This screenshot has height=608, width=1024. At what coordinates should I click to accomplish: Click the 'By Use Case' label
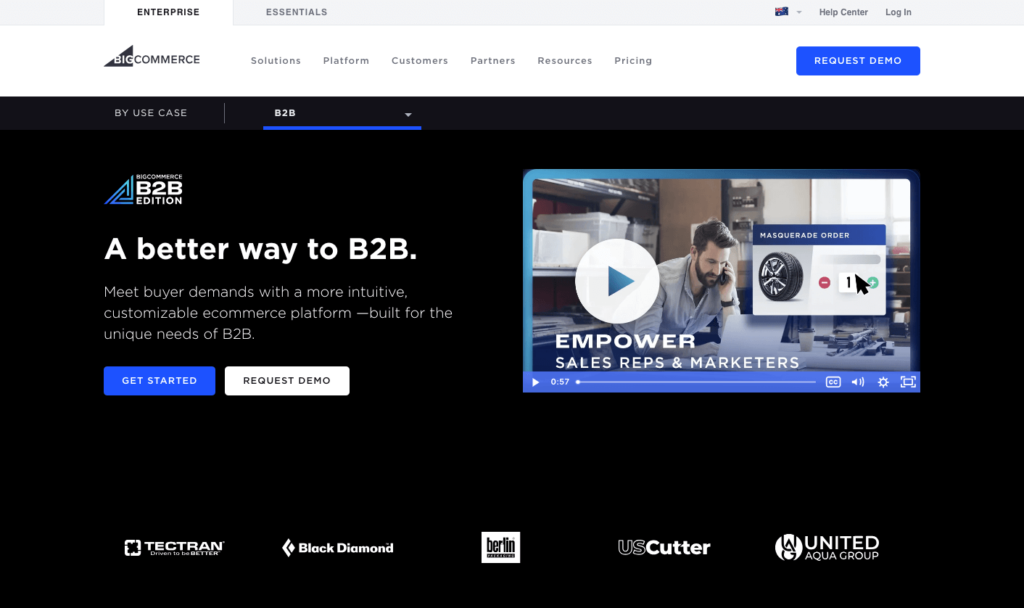[x=151, y=113]
